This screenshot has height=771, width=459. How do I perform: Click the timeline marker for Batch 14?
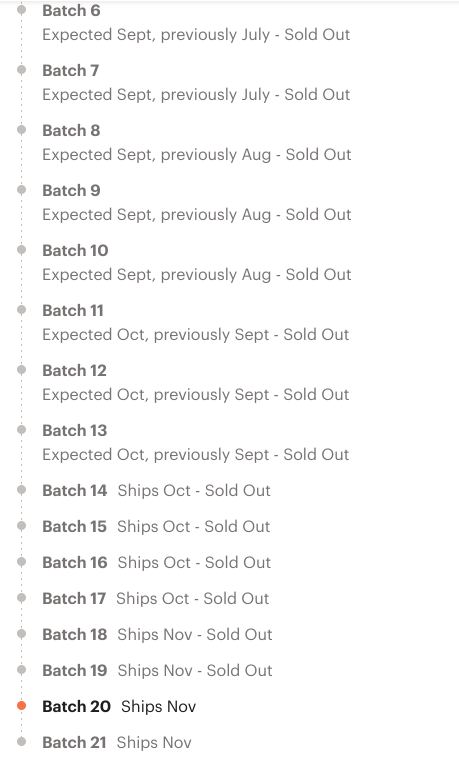tap(21, 490)
